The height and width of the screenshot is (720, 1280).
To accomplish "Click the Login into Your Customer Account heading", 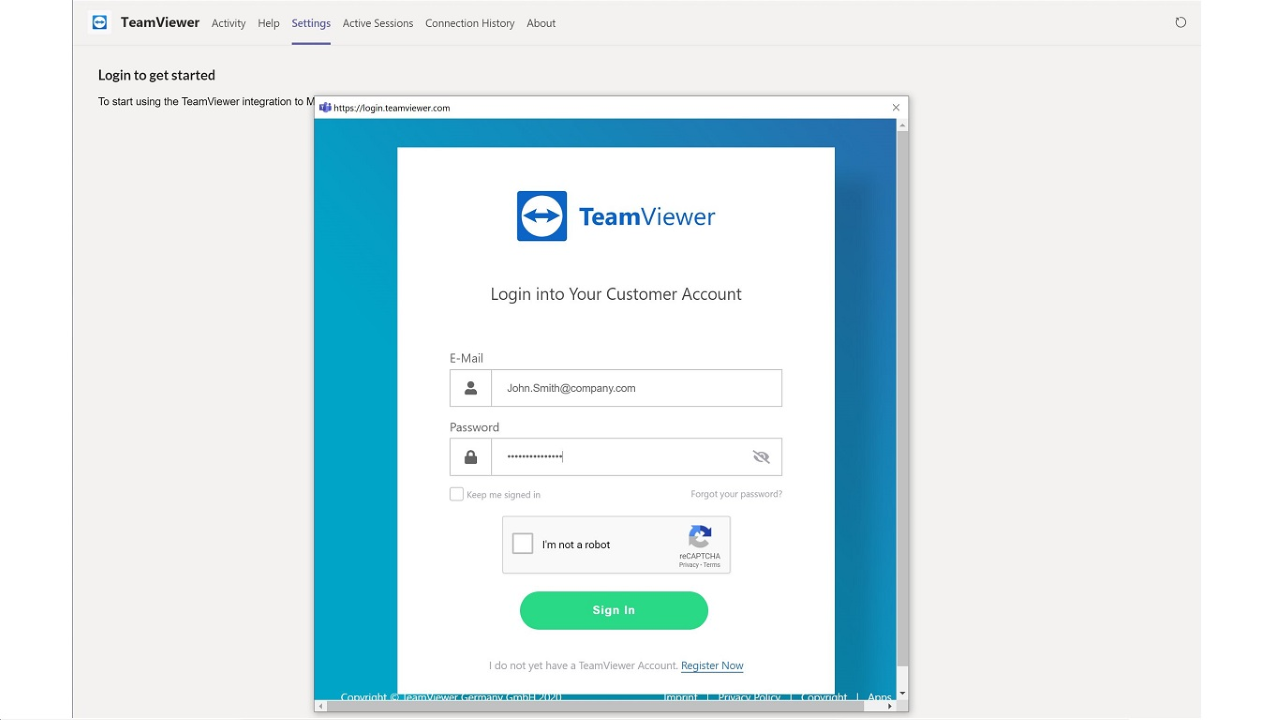I will (616, 294).
